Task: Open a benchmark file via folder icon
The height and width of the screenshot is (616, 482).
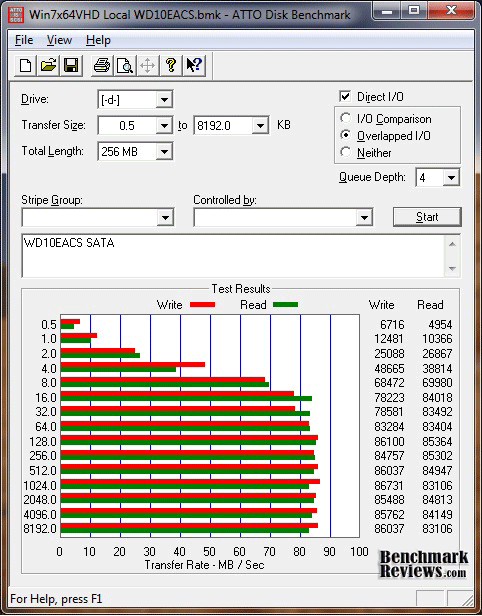Action: tap(48, 65)
